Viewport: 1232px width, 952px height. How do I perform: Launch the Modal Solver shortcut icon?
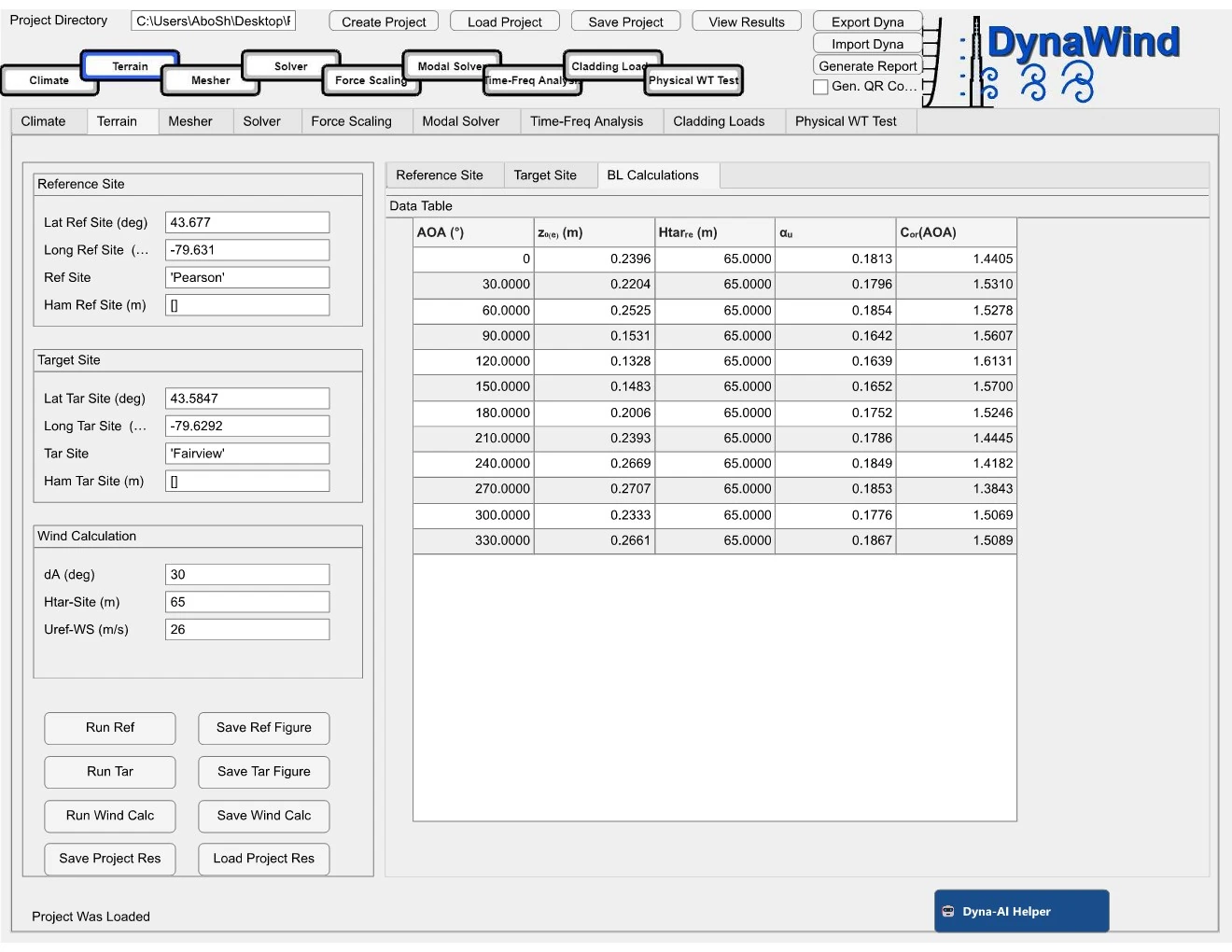[452, 66]
